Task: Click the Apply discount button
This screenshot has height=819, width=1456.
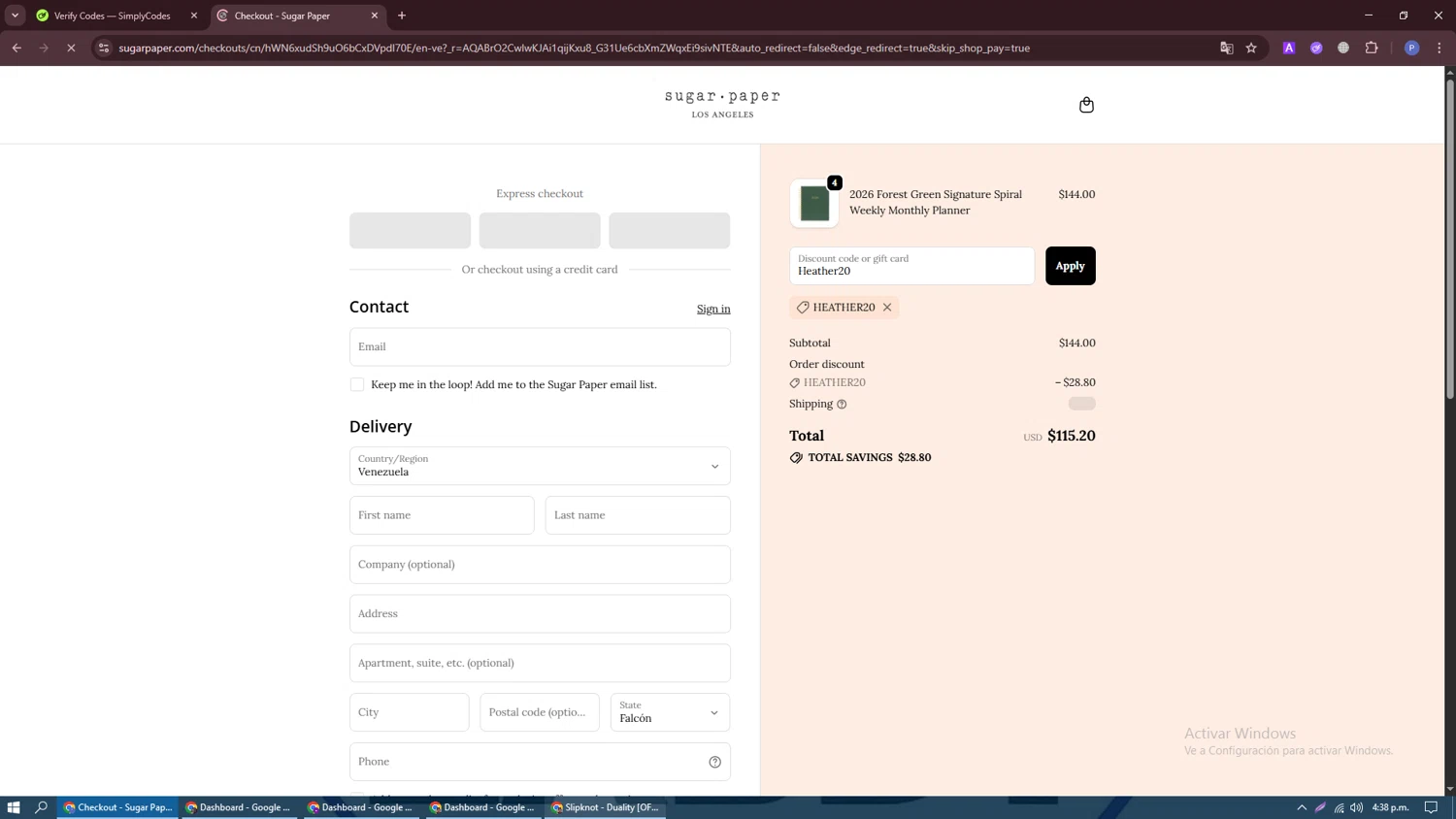Action: point(1070,266)
